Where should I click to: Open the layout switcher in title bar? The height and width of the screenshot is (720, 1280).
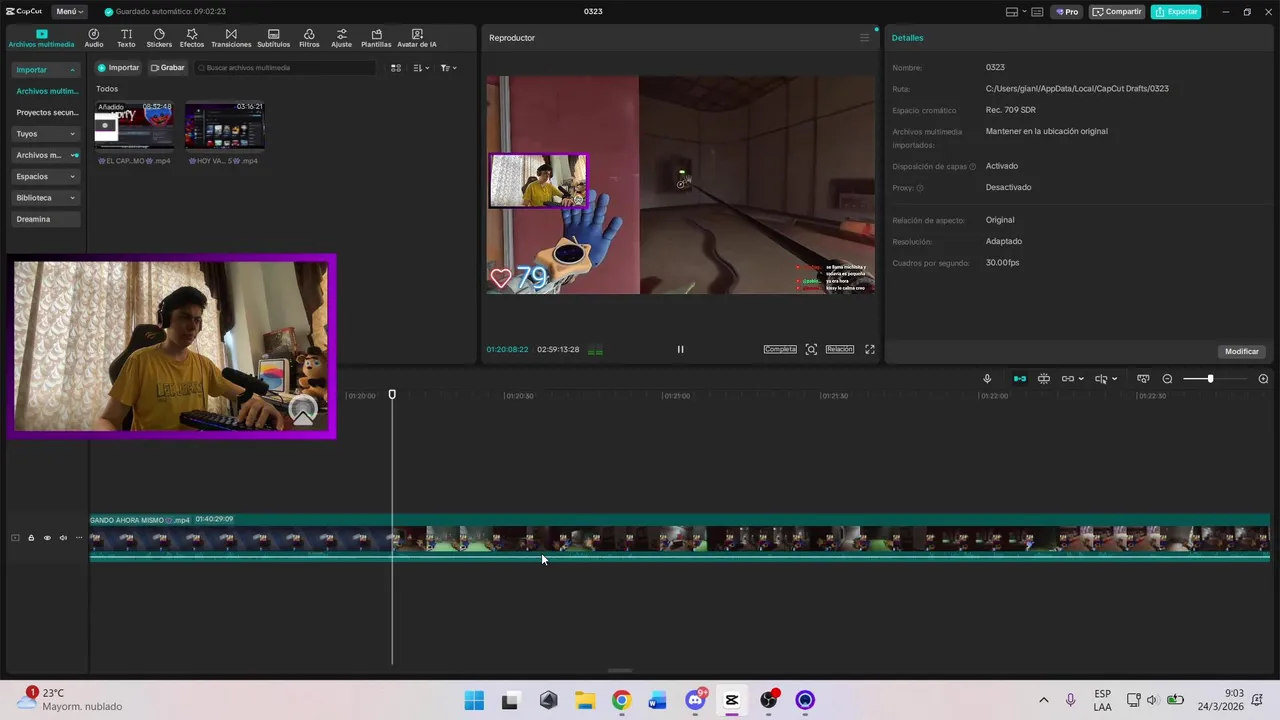pyautogui.click(x=1015, y=12)
